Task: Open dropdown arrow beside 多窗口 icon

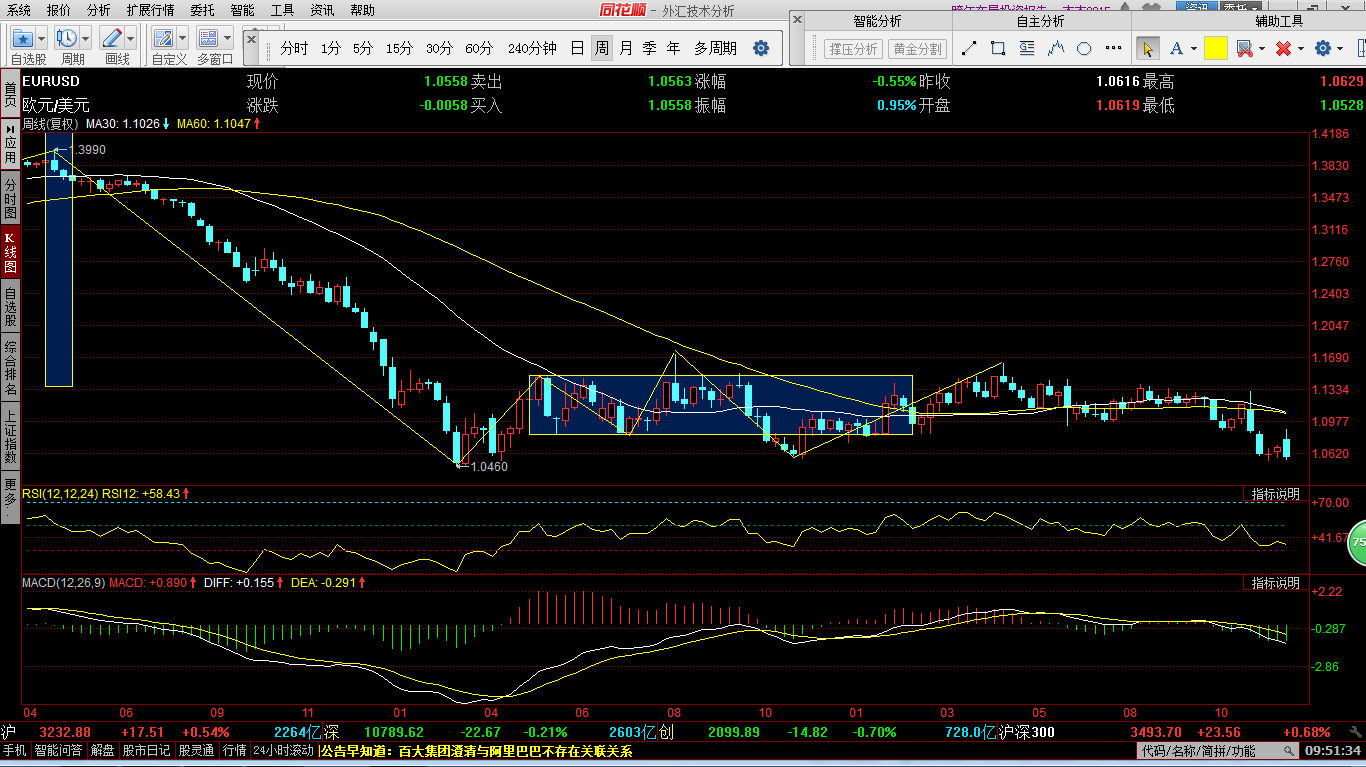Action: pos(228,38)
